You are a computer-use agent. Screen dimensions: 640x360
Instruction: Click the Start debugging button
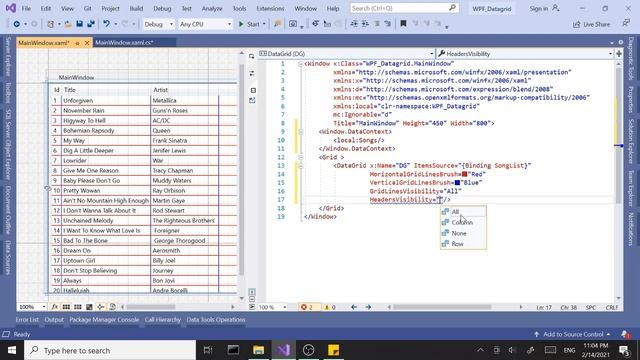tap(249, 24)
